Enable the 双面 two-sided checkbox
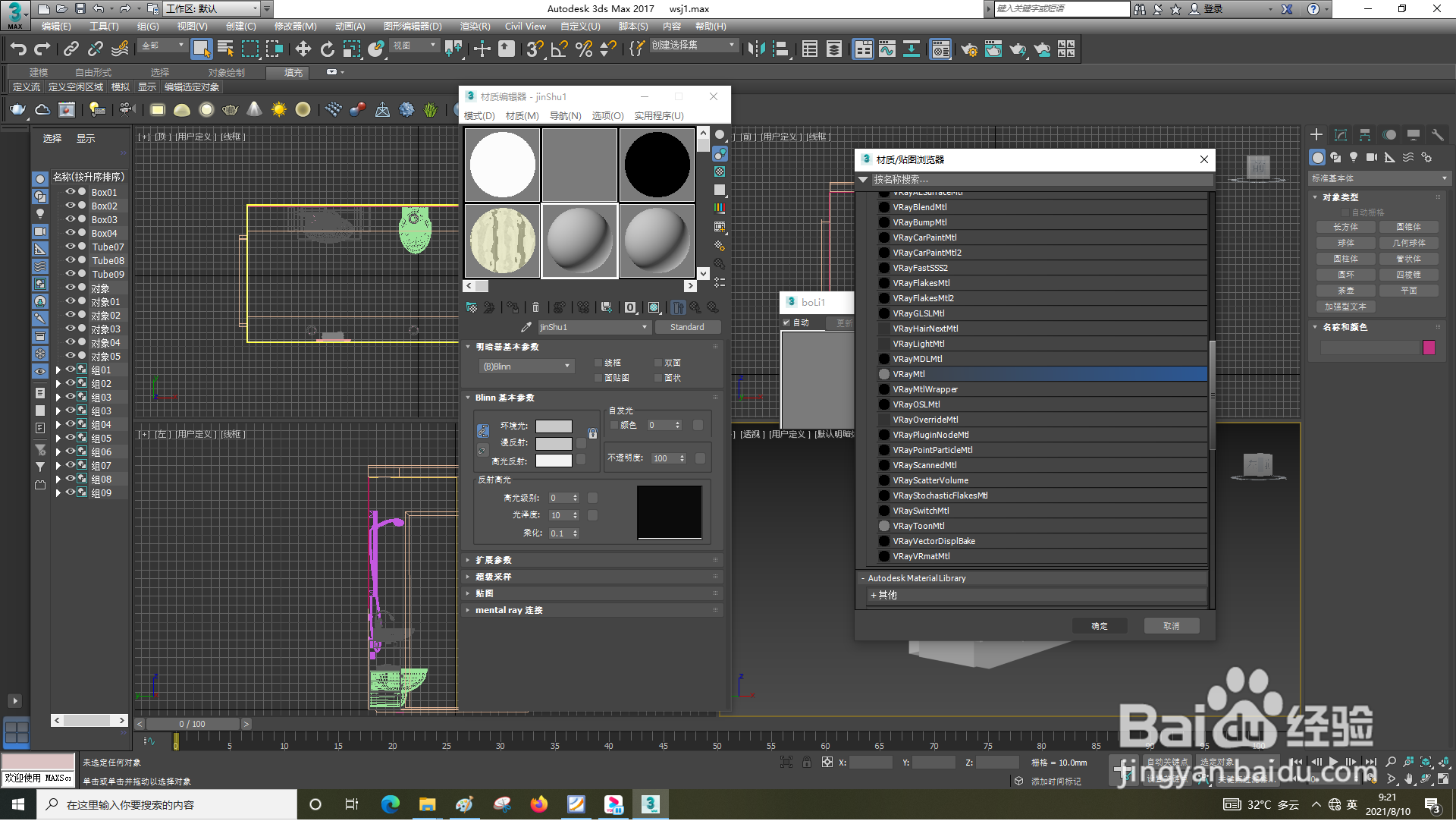The height and width of the screenshot is (821, 1456). point(657,363)
